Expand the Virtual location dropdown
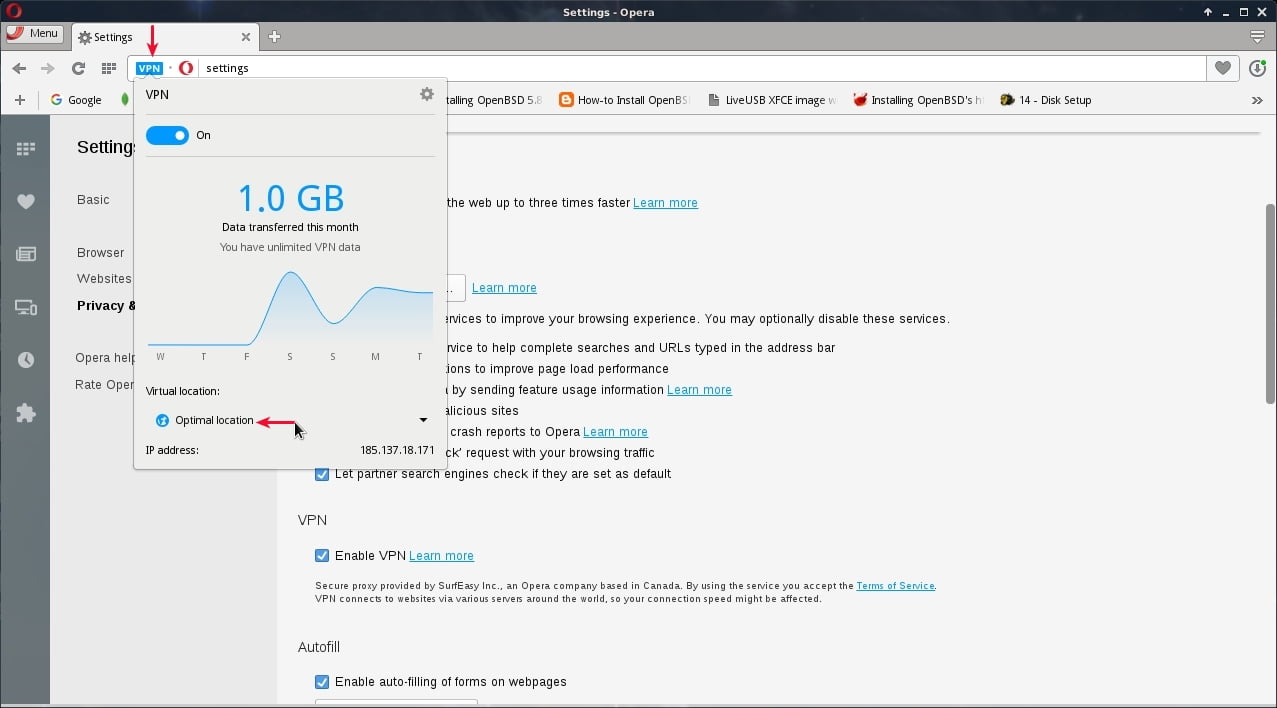Screen dimensions: 1277x708 click(290, 420)
